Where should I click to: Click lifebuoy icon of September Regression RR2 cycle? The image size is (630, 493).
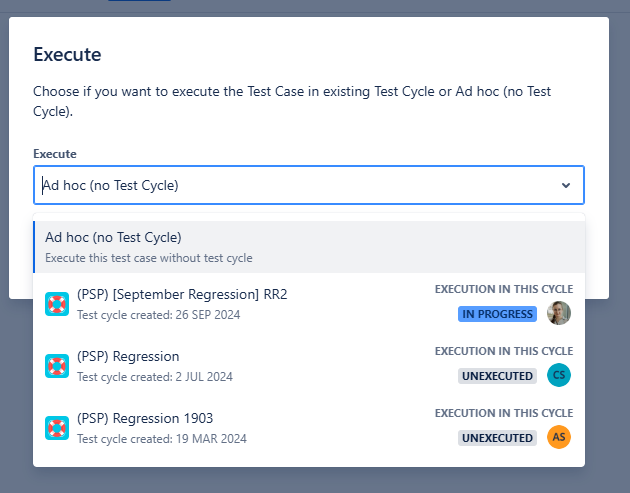click(x=57, y=304)
